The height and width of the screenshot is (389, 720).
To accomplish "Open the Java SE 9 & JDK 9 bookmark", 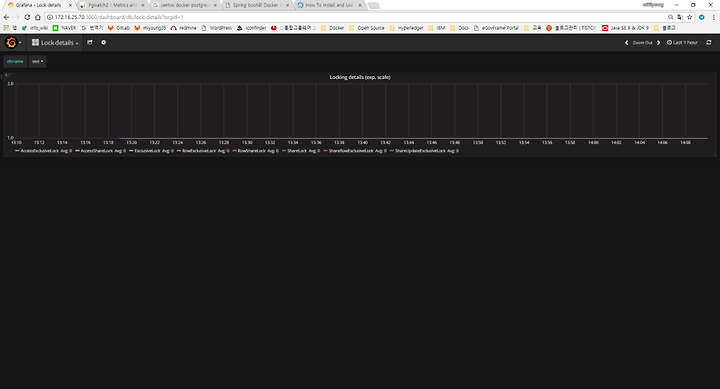I will [x=626, y=28].
